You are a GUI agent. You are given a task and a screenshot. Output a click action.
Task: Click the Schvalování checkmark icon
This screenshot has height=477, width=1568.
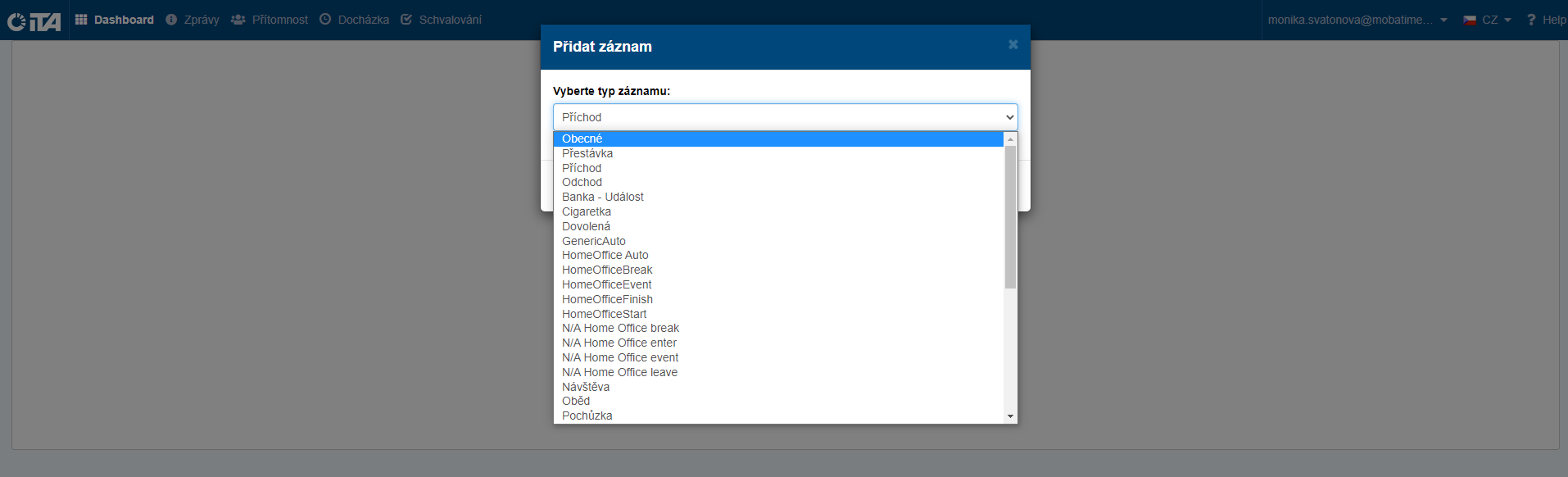pyautogui.click(x=406, y=20)
